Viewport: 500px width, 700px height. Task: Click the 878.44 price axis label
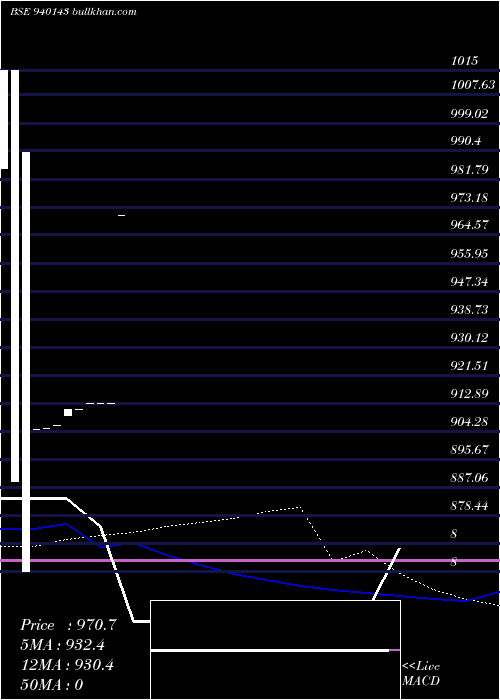(x=469, y=506)
